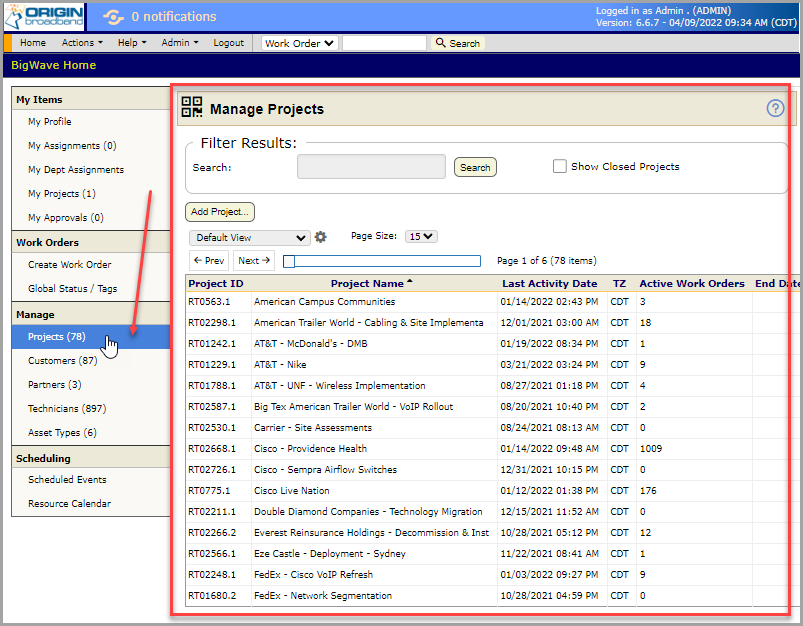803x626 pixels.
Task: Select Big Tex American Trailer World project
Action: (x=353, y=407)
